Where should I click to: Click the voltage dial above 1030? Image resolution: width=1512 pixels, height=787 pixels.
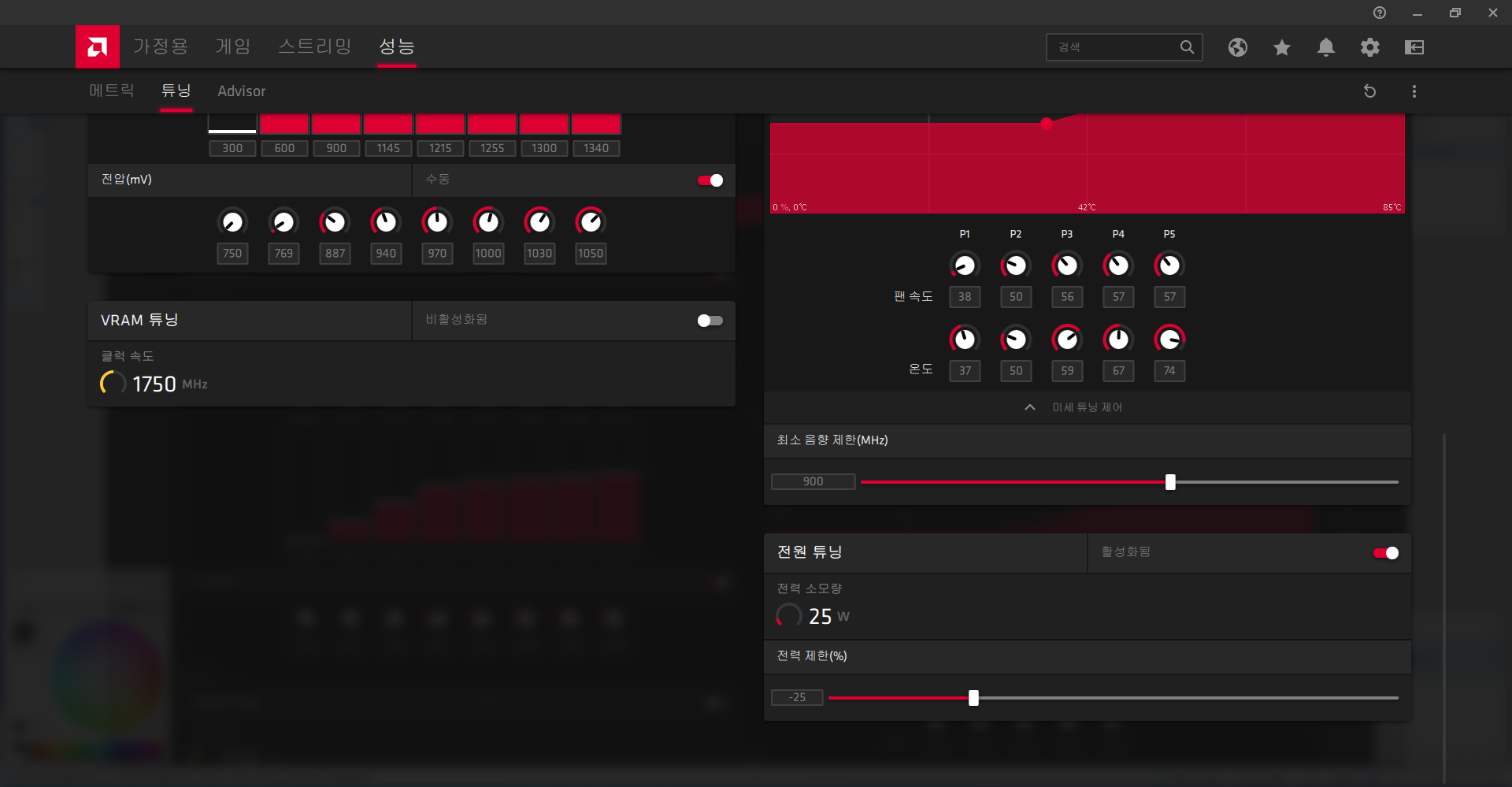pos(539,222)
